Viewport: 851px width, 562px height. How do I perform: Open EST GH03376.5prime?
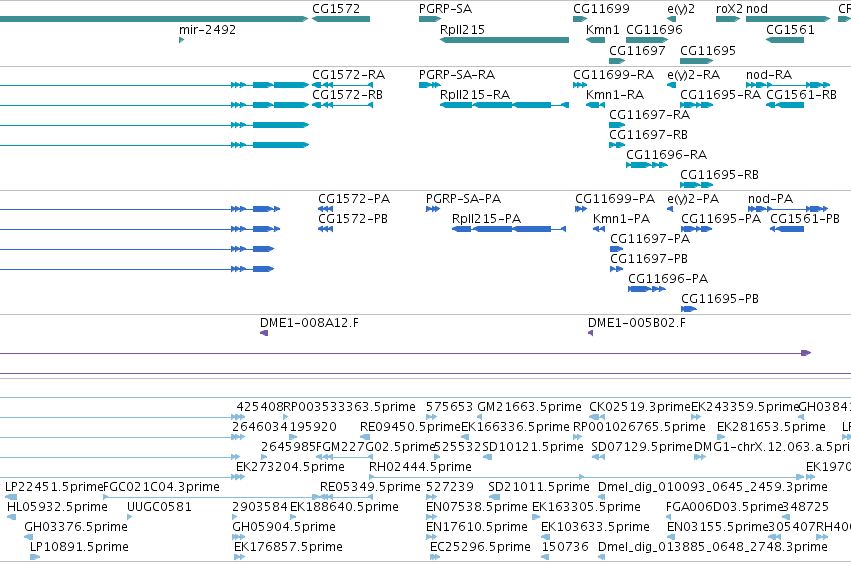(x=76, y=527)
